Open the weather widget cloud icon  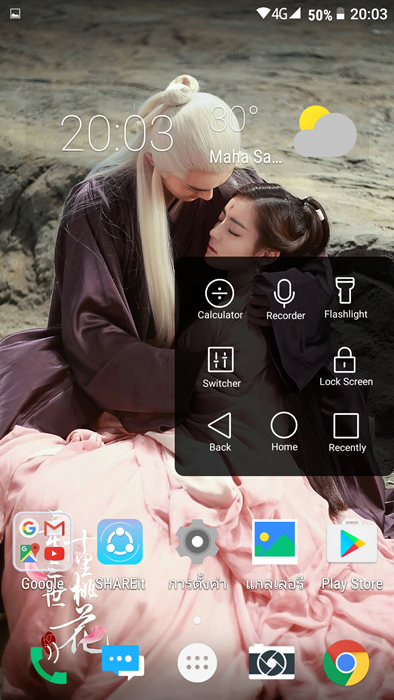tap(325, 131)
